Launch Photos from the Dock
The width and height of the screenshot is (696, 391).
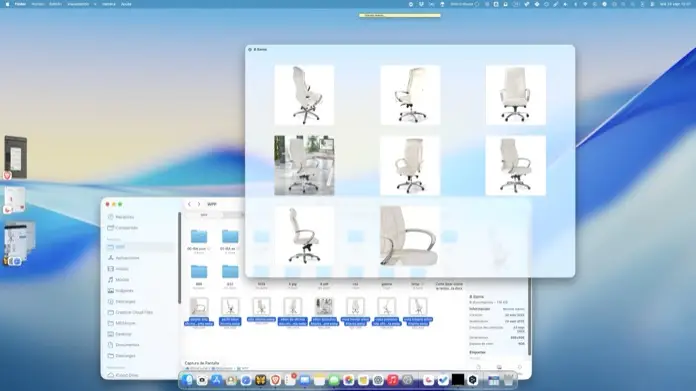point(348,380)
